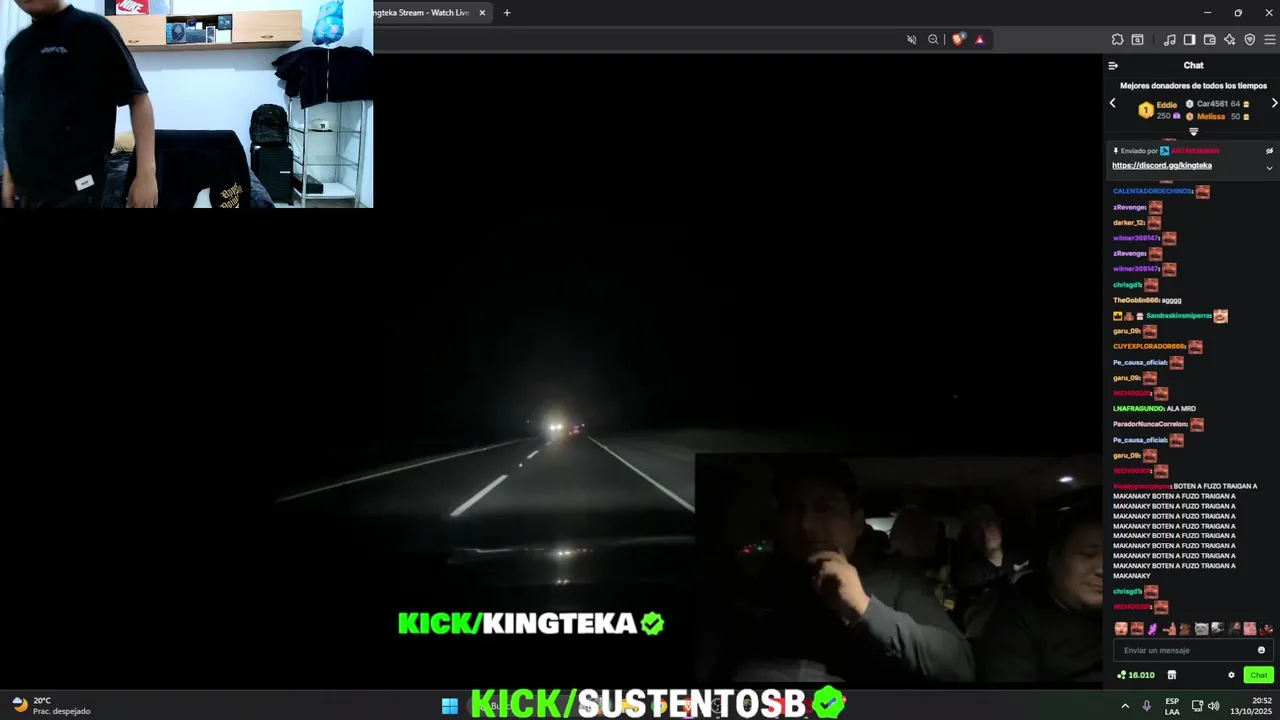This screenshot has height=720, width=1280.
Task: Click username Sandraskinsmiperra in chat
Action: pyautogui.click(x=1178, y=316)
